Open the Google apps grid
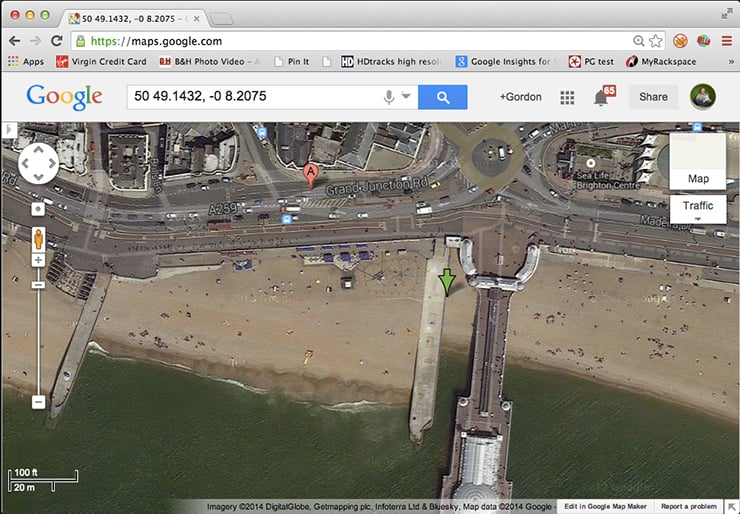 (x=567, y=97)
